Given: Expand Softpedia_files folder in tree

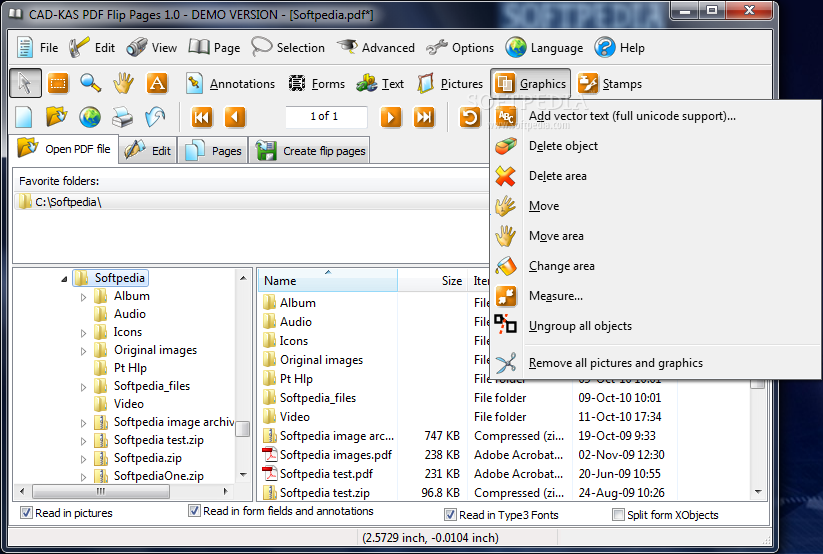Looking at the screenshot, I should (83, 387).
